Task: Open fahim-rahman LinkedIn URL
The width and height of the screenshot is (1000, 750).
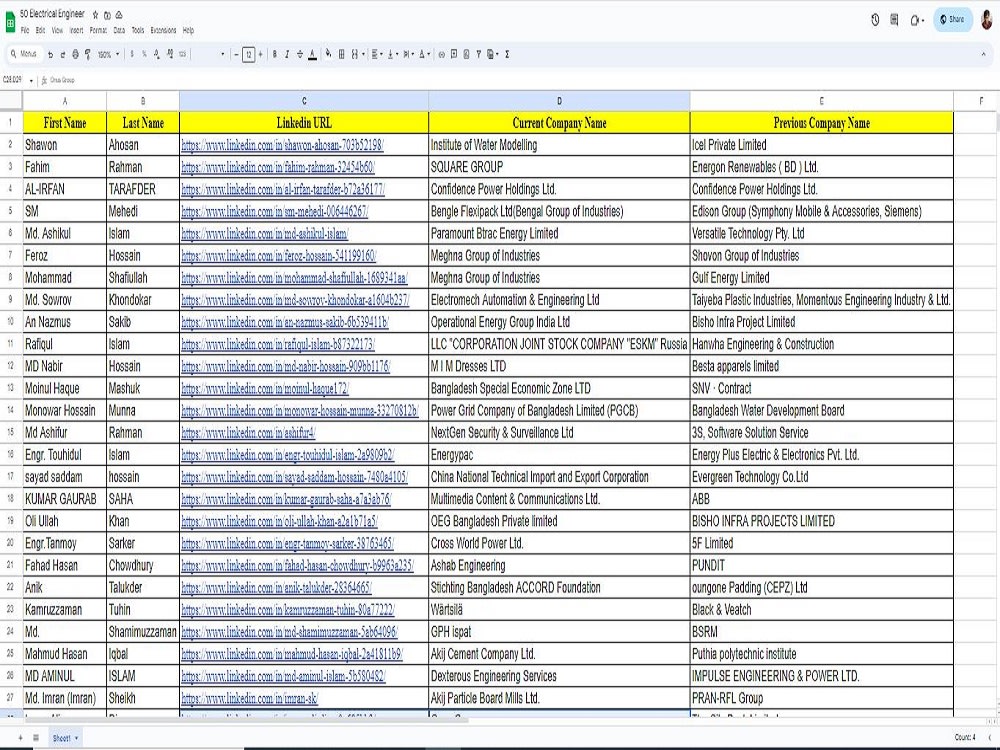Action: tap(277, 167)
